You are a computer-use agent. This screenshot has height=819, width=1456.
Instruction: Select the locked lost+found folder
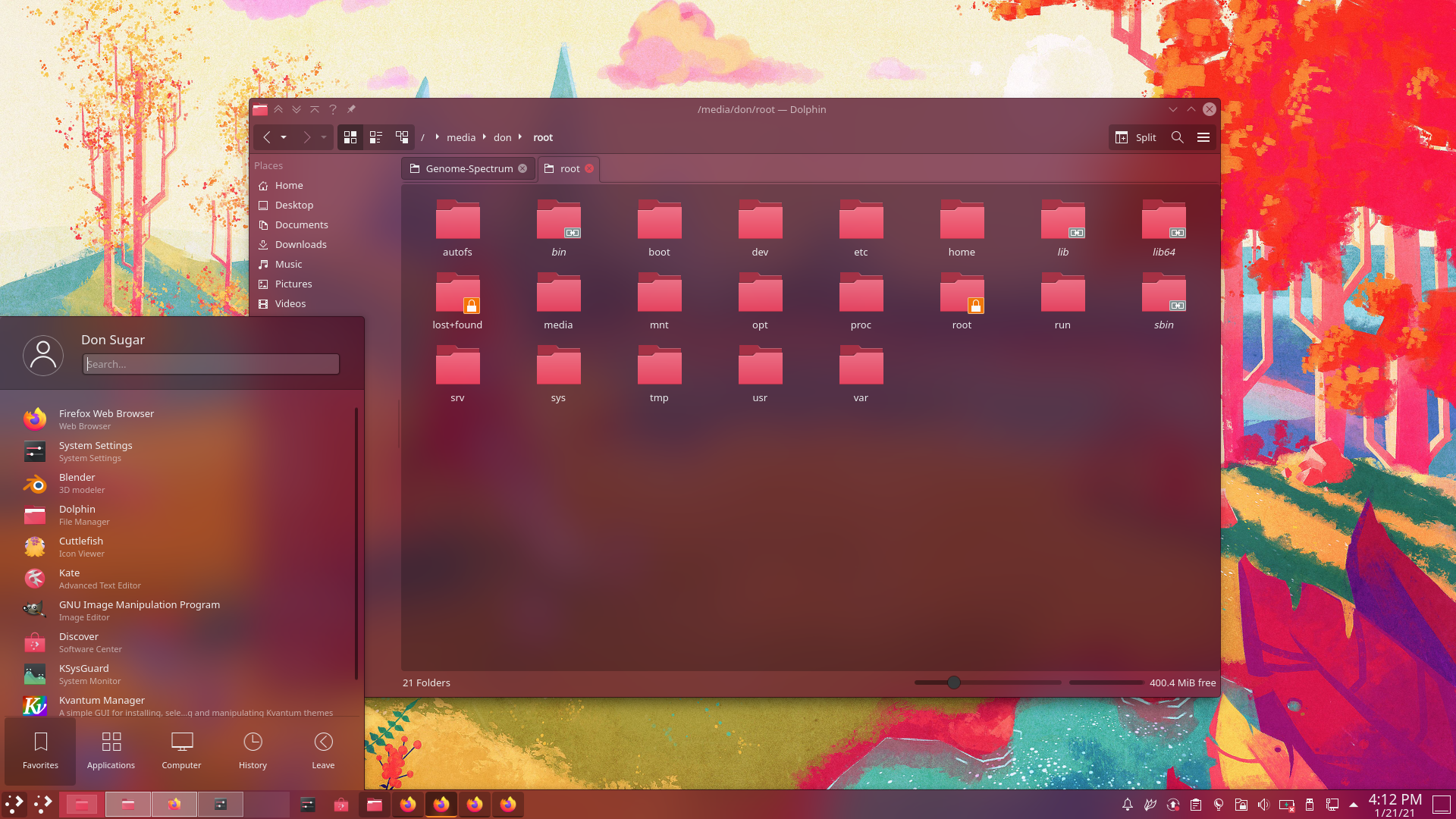point(457,300)
